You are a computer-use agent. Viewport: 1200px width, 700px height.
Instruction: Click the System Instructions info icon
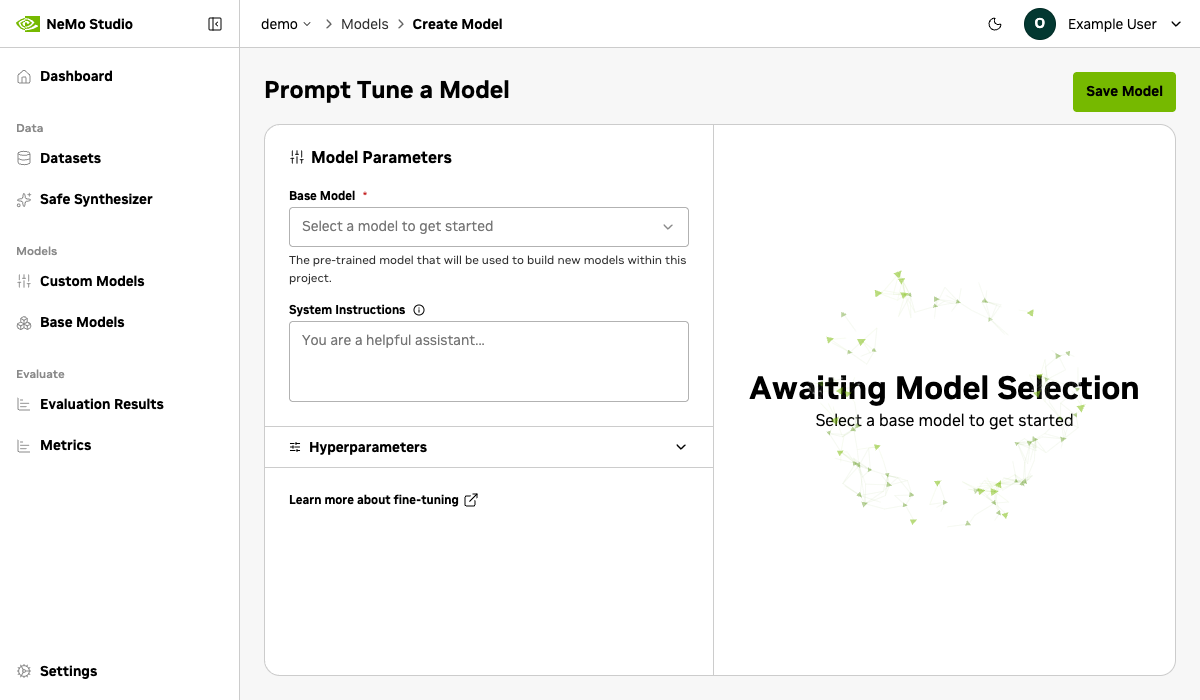417,310
